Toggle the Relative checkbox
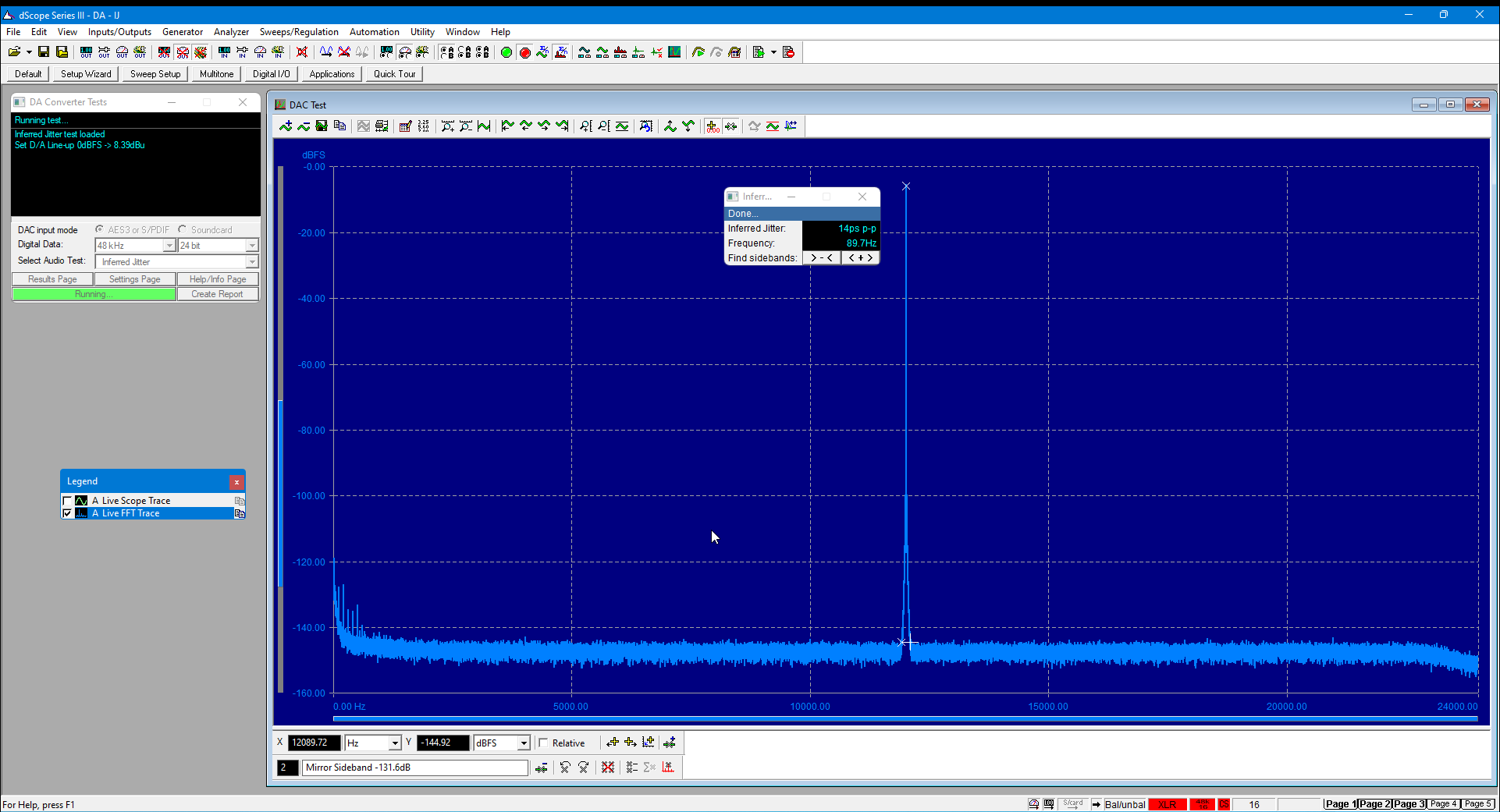 (x=543, y=743)
